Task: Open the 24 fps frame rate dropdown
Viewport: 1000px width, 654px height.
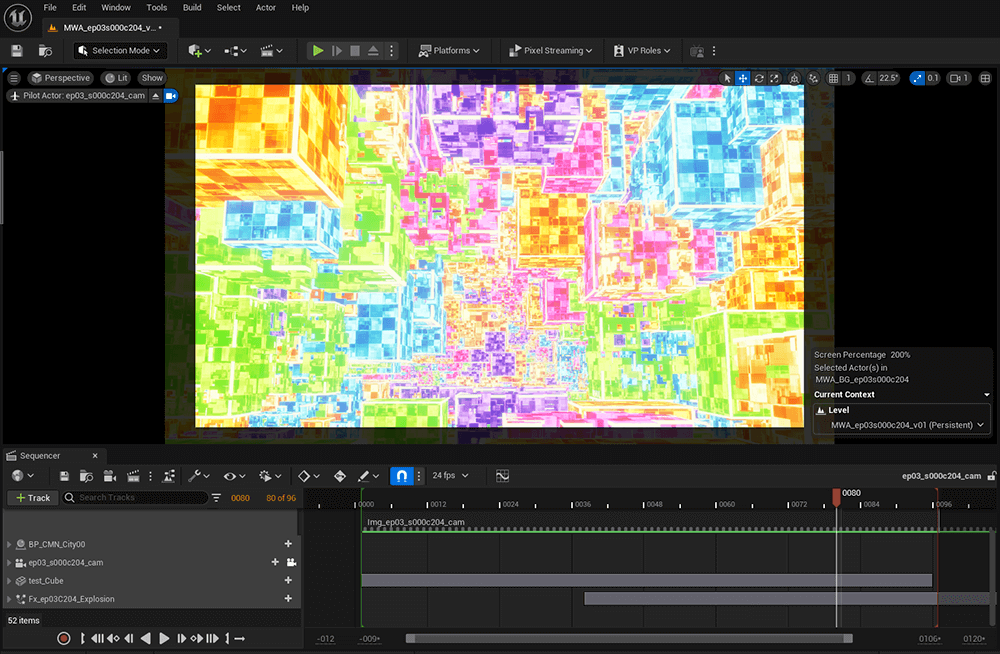Action: 450,476
